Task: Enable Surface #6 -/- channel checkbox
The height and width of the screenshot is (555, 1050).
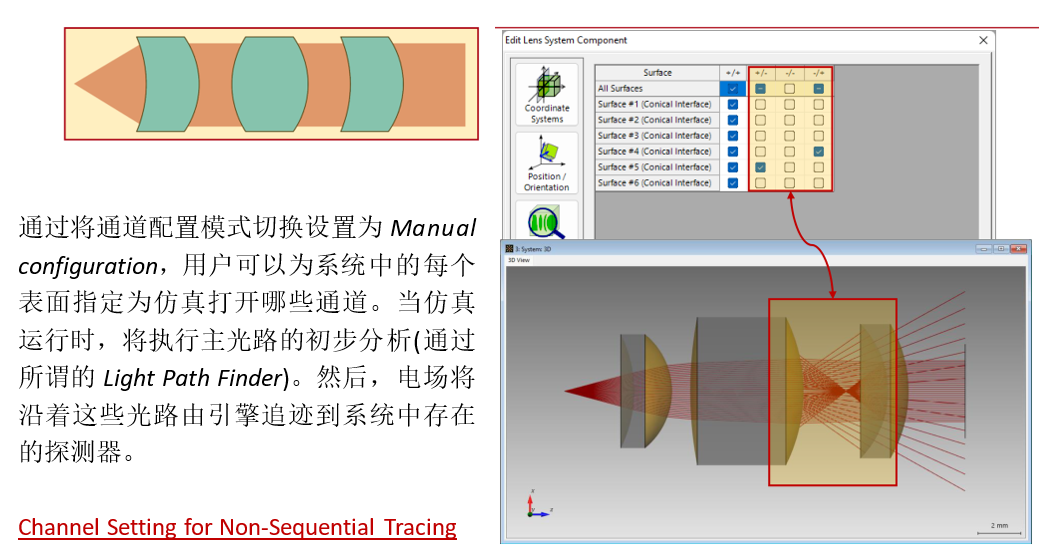Action: 790,183
